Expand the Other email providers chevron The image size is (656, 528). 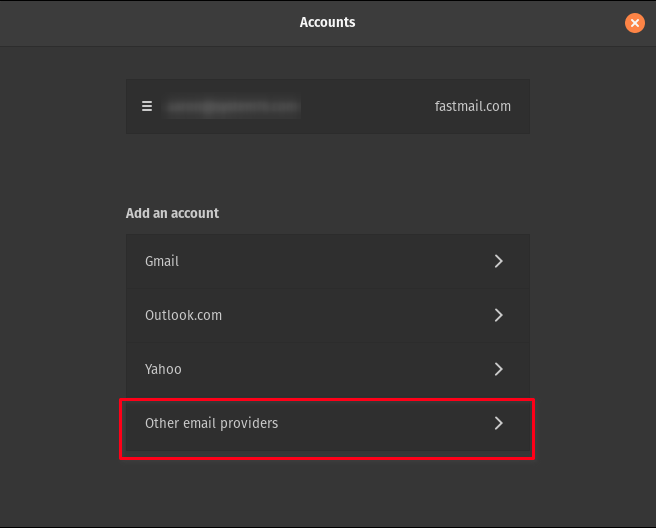point(498,423)
